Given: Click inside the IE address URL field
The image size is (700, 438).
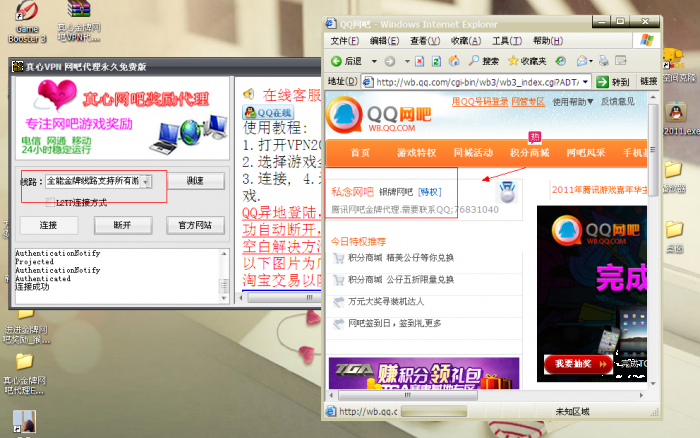Looking at the screenshot, I should coord(477,82).
